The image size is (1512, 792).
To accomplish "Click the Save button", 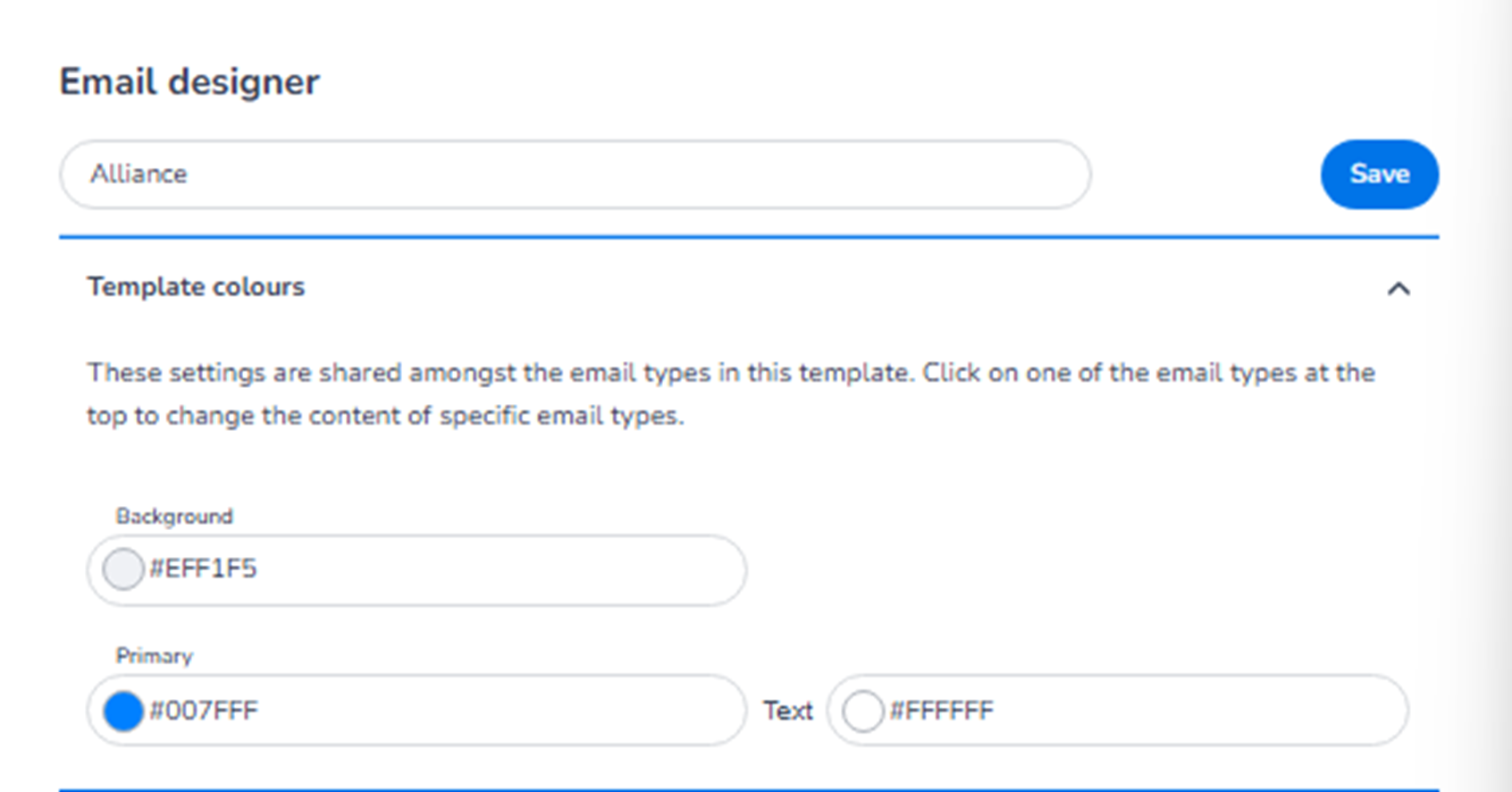I will point(1379,174).
